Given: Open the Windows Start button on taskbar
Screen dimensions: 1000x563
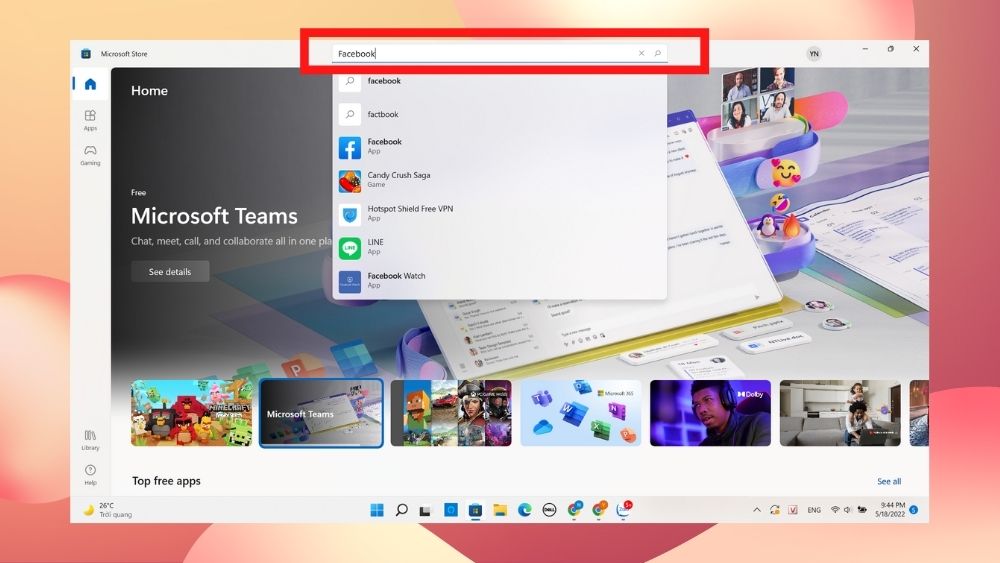Looking at the screenshot, I should pos(377,510).
